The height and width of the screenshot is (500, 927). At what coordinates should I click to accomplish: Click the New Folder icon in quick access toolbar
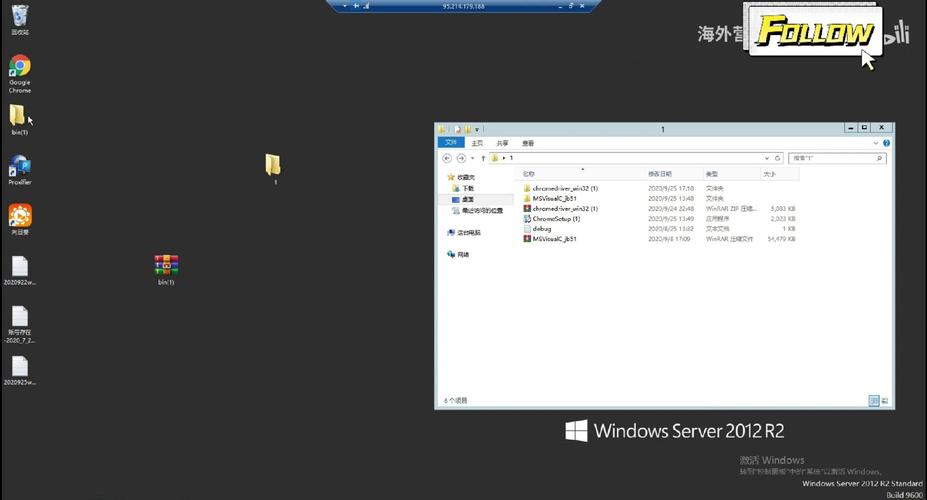point(467,129)
